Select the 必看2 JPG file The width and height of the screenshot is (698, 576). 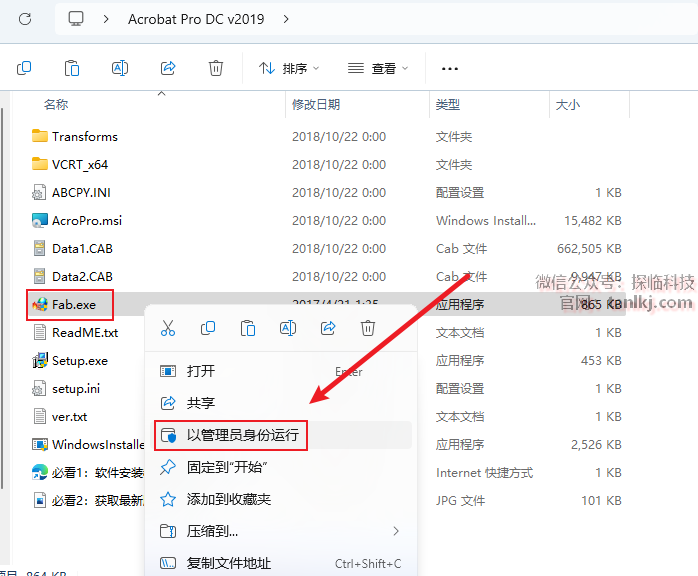point(88,500)
